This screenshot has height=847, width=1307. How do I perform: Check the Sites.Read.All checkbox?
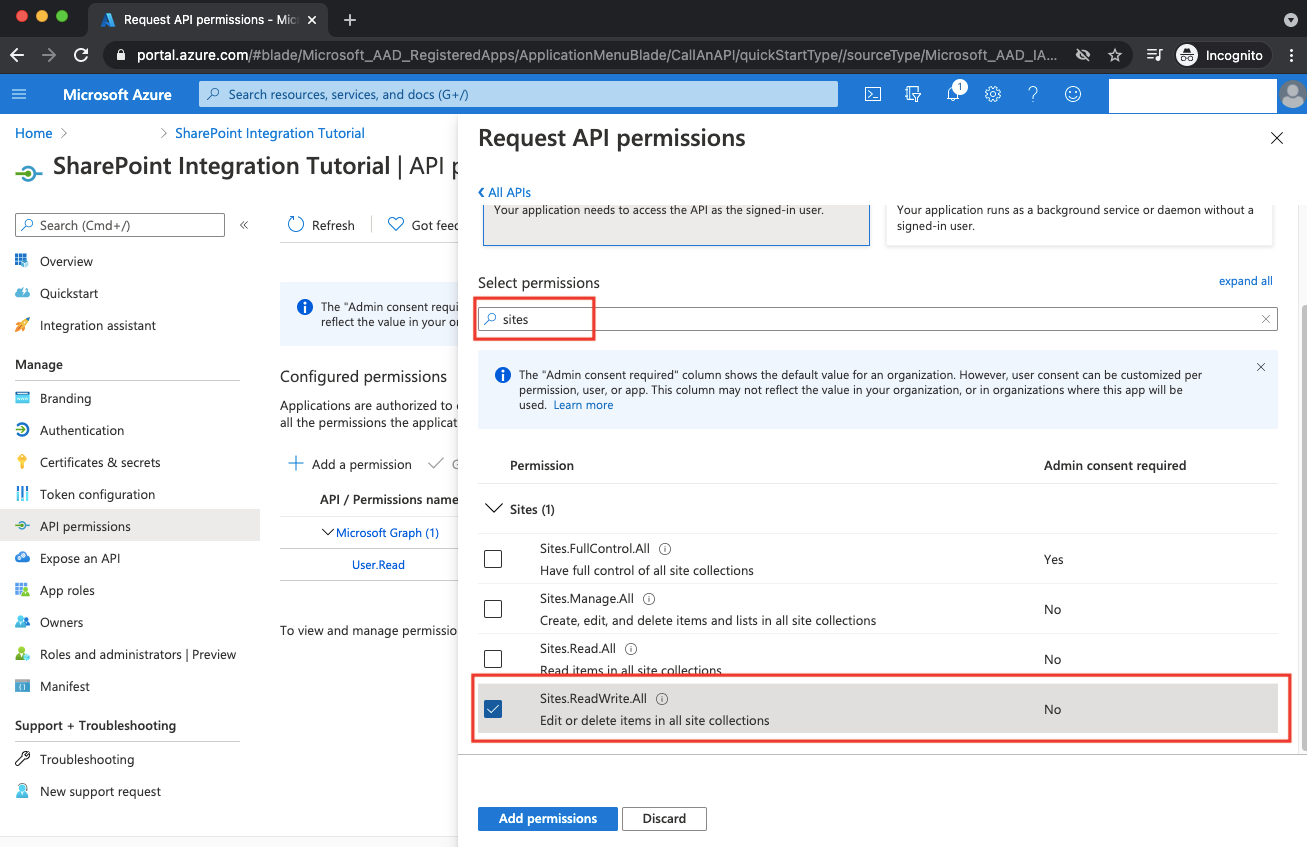(x=493, y=659)
